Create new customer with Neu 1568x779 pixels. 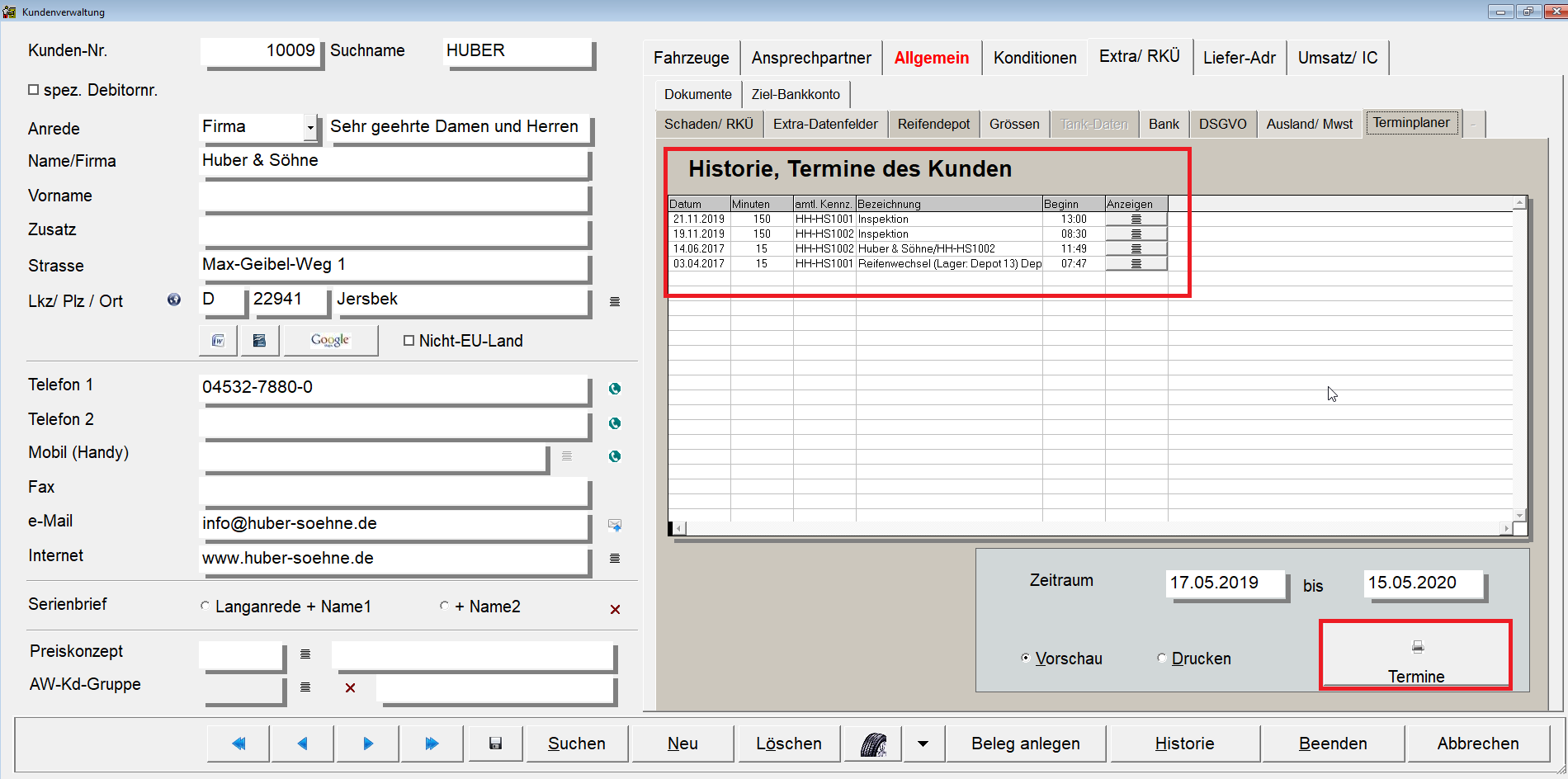(682, 744)
